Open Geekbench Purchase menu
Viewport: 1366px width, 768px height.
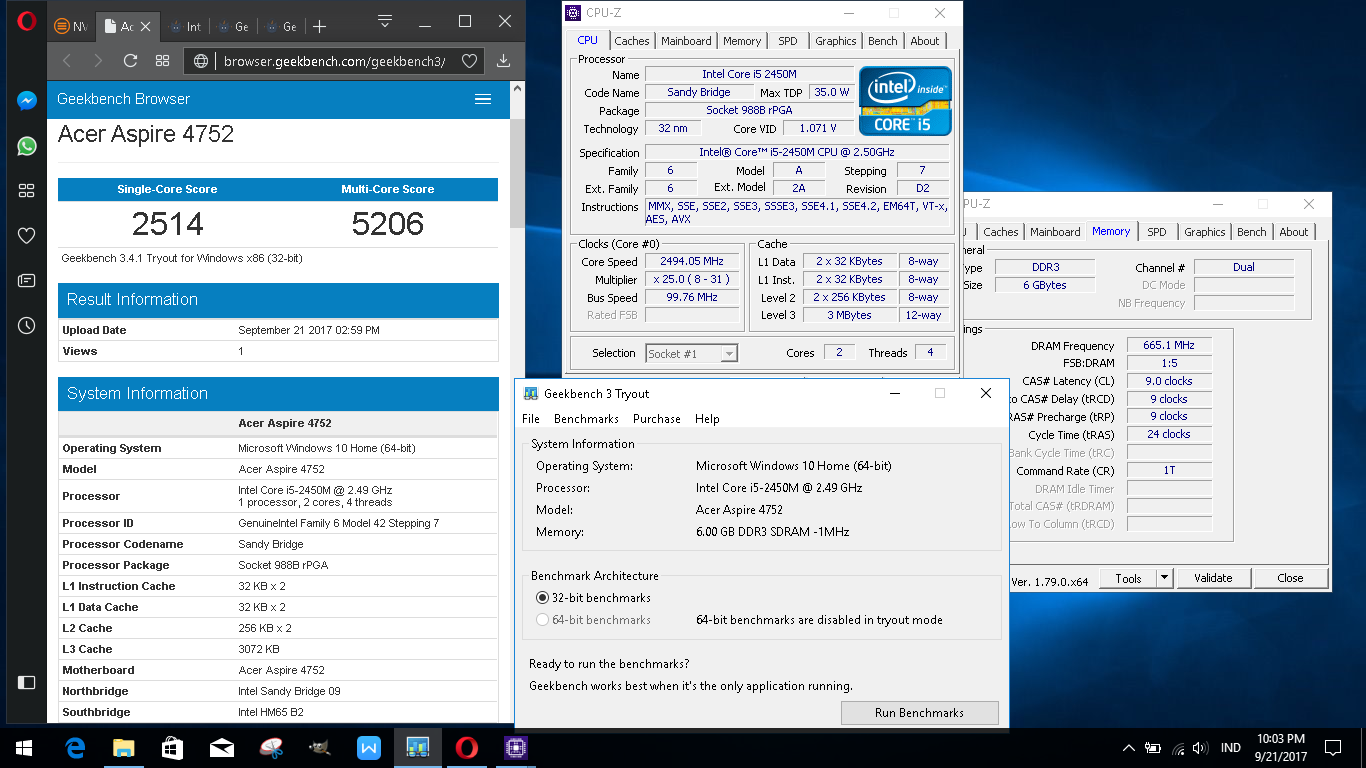(657, 419)
